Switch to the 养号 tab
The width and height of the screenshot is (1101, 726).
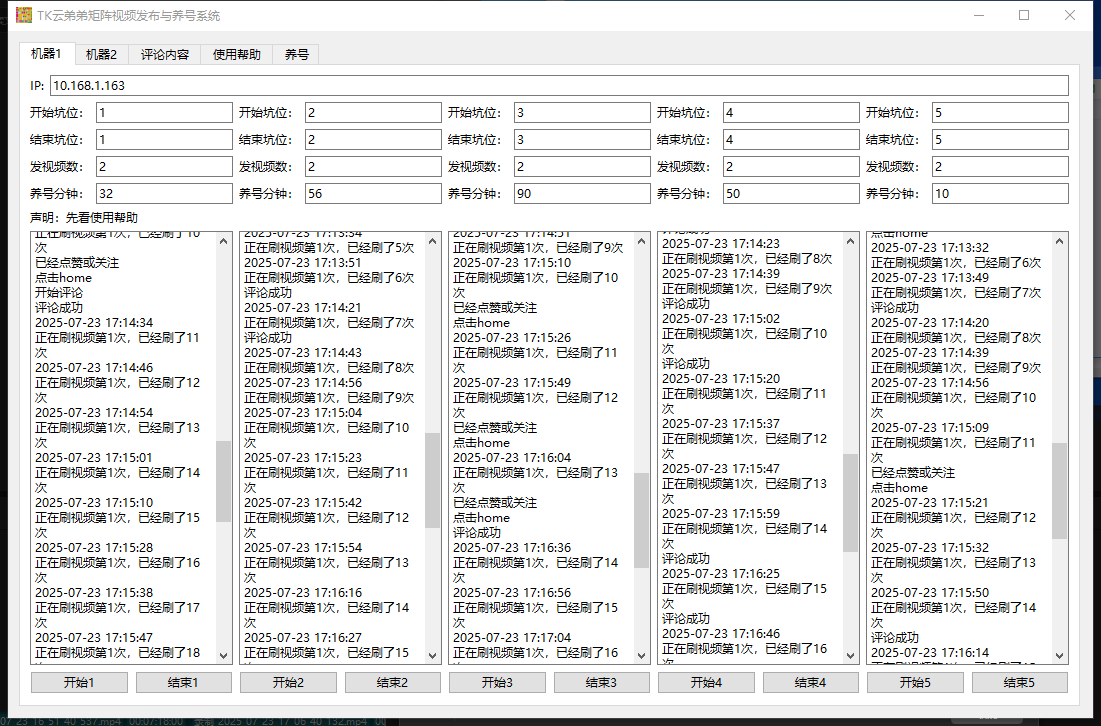click(296, 55)
